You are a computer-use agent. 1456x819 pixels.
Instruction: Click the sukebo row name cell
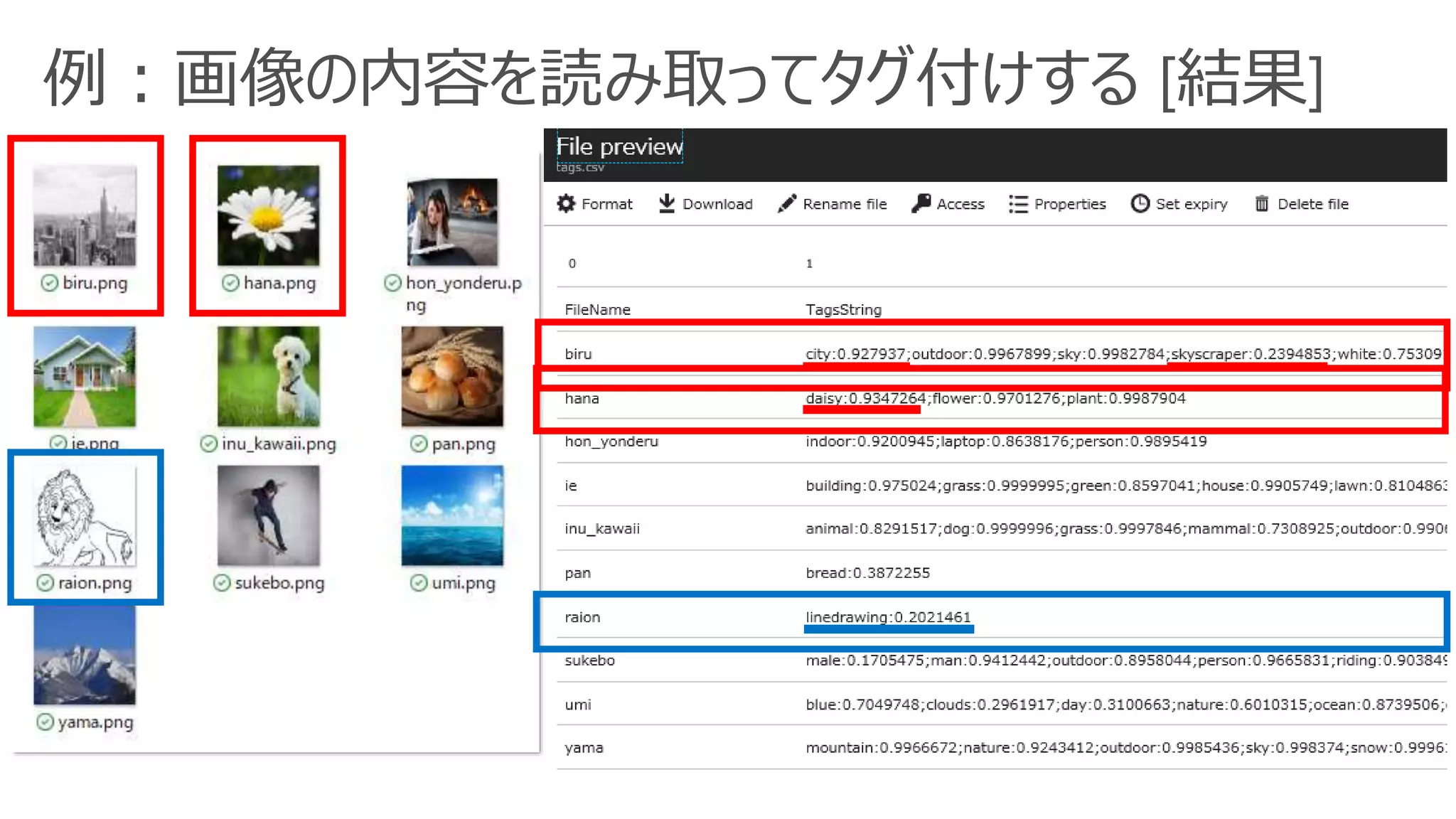point(589,660)
